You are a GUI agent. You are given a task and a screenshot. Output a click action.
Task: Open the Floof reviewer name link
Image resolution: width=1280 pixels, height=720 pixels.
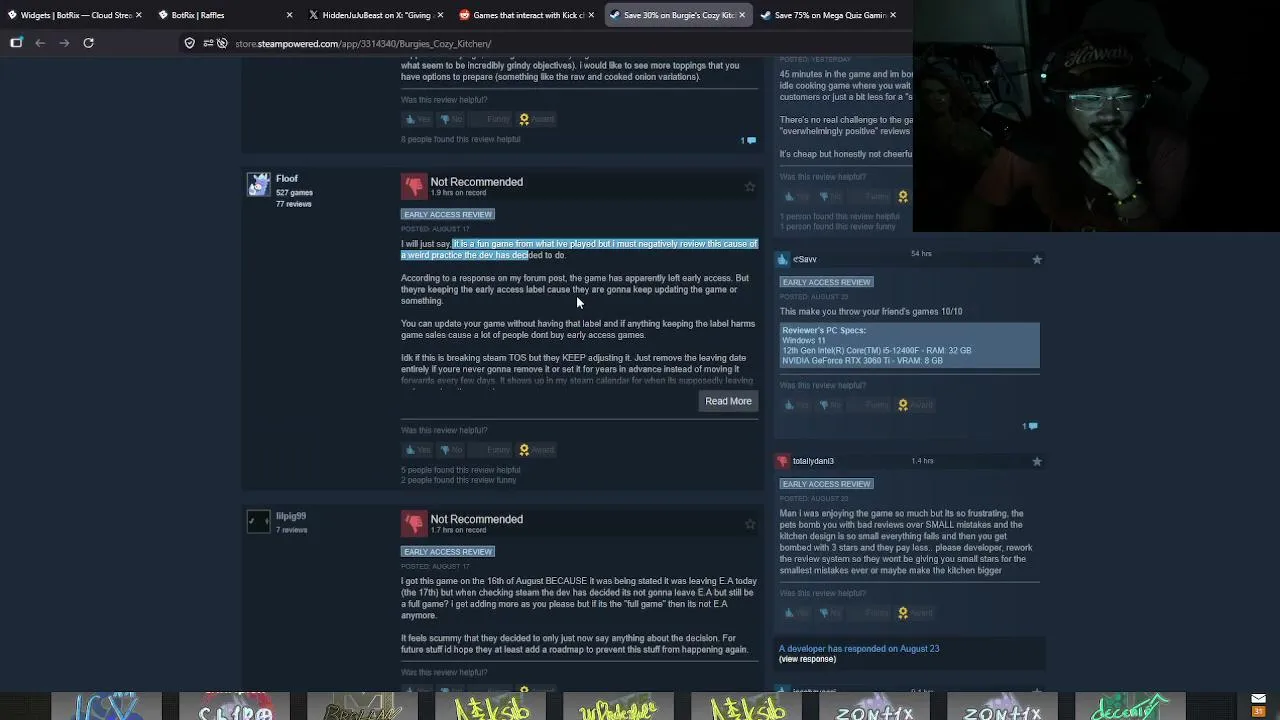pos(287,179)
